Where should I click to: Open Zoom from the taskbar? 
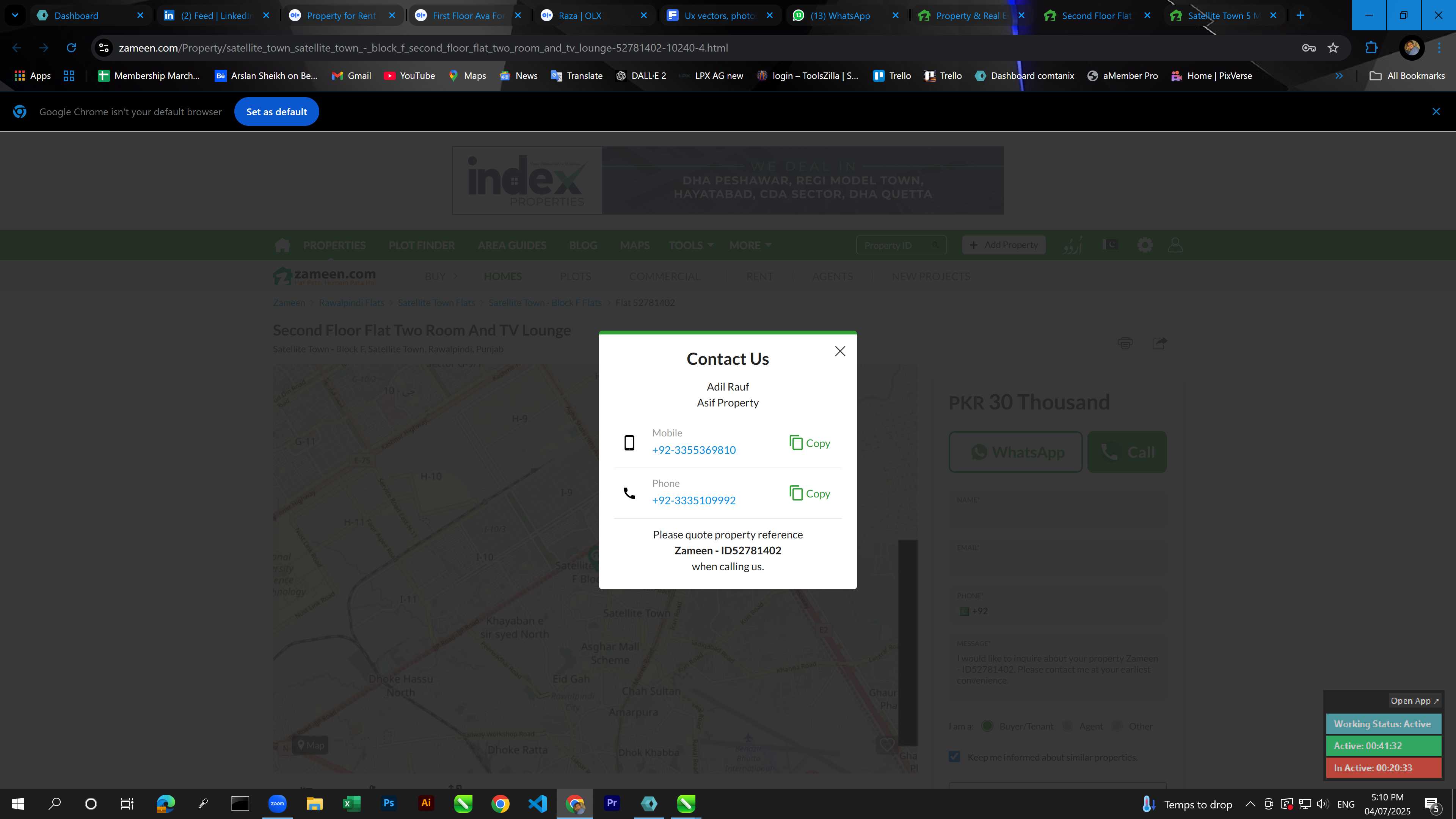pyautogui.click(x=277, y=804)
